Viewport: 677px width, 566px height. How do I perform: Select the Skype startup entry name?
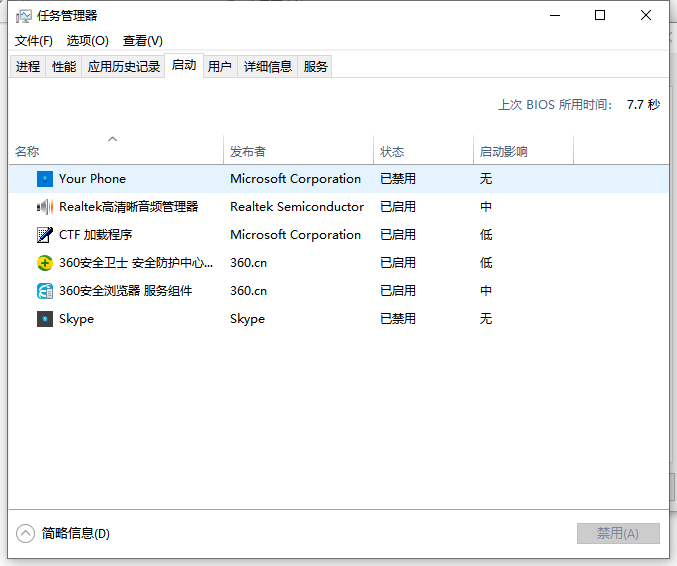(x=76, y=319)
